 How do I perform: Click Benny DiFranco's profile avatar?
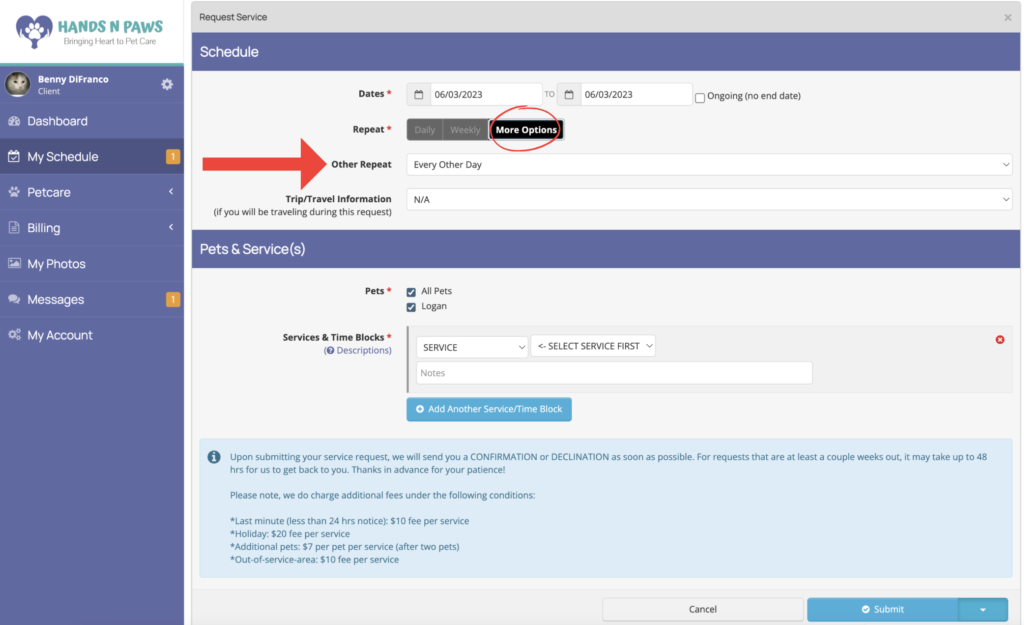(x=17, y=85)
